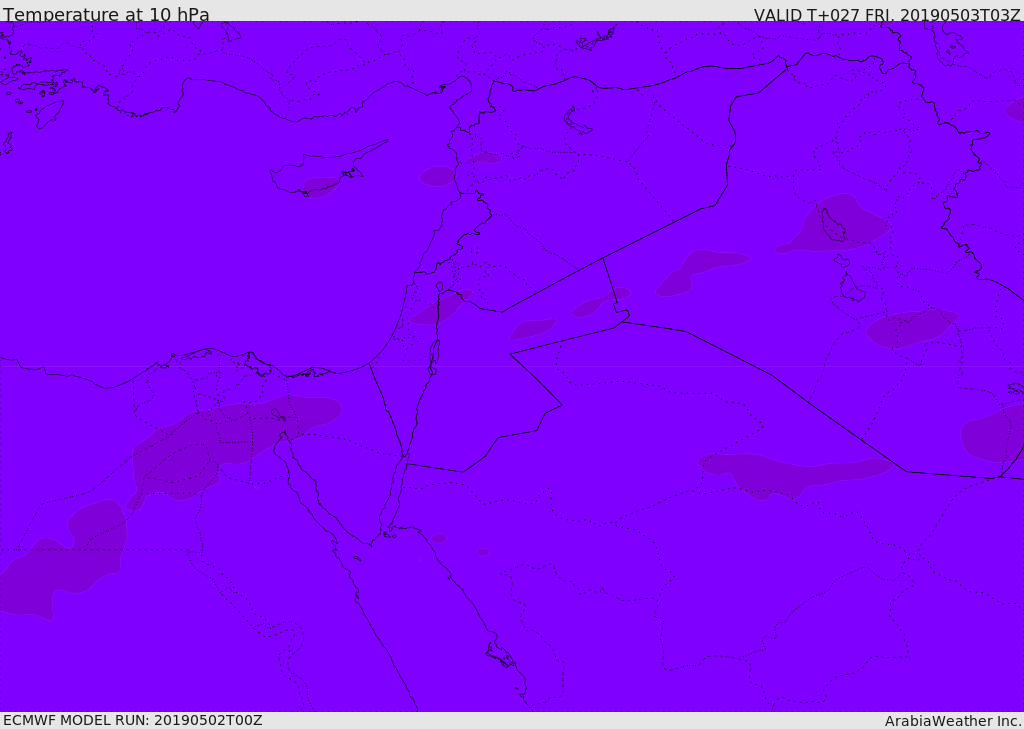The image size is (1024, 729).
Task: Click the small lake outline in the upper-center map
Action: click(578, 122)
